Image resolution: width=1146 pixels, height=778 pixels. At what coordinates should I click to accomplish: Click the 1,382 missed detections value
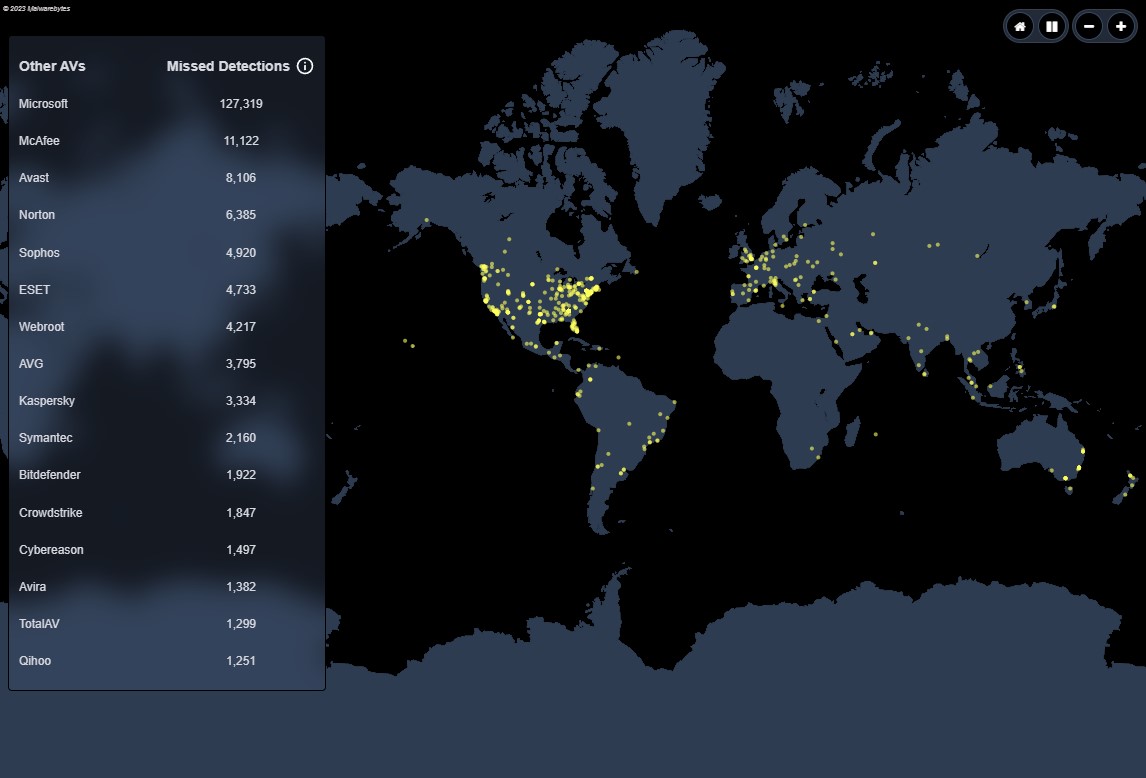[x=241, y=586]
